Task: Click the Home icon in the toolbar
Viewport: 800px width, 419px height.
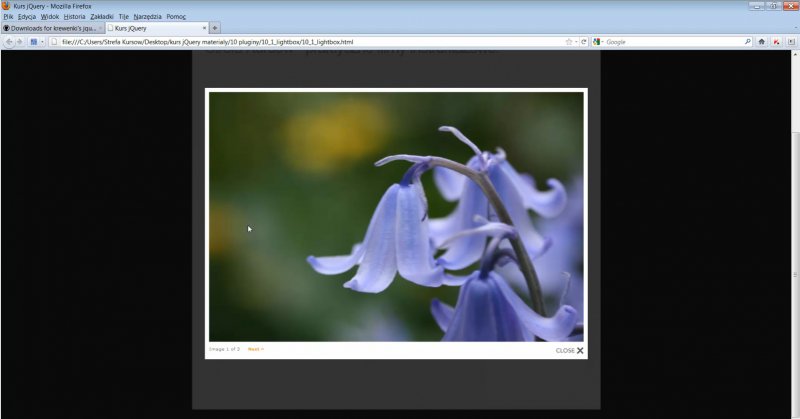Action: click(x=762, y=42)
